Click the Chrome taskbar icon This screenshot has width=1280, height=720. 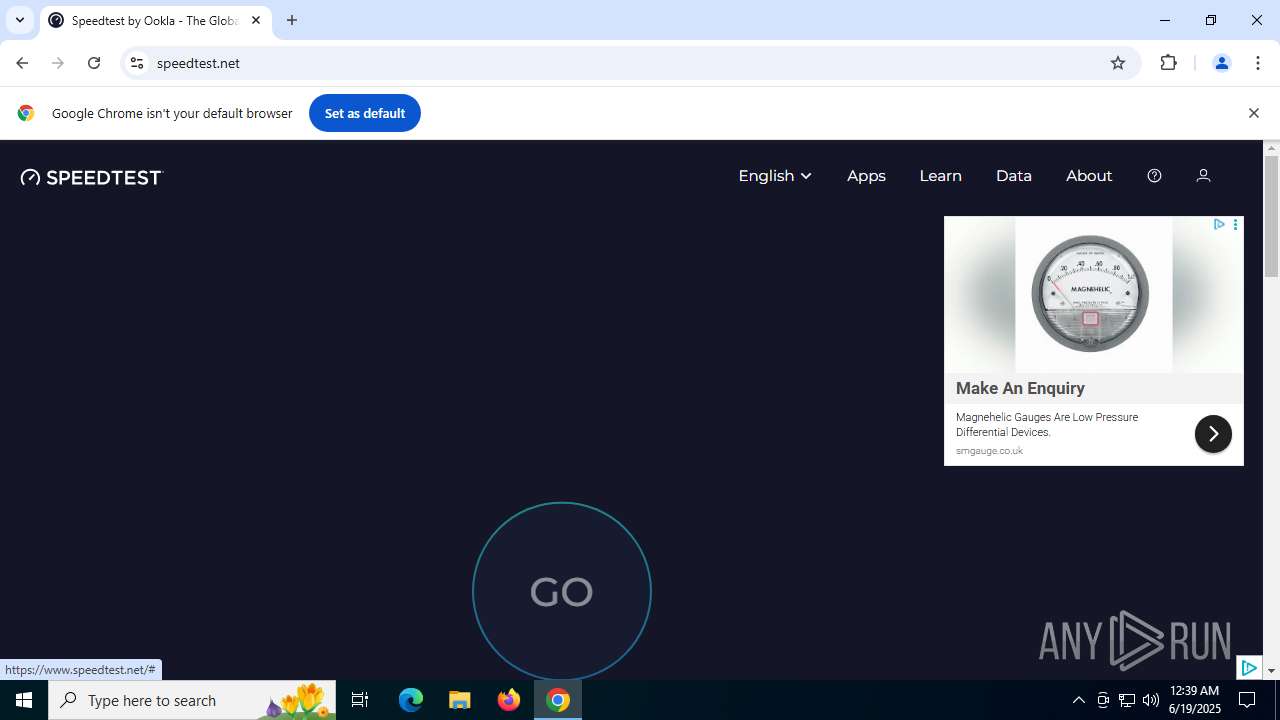click(558, 700)
